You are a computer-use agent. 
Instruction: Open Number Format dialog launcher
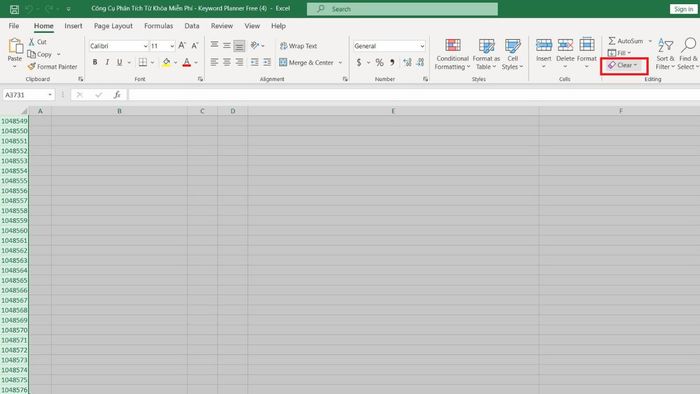point(425,79)
